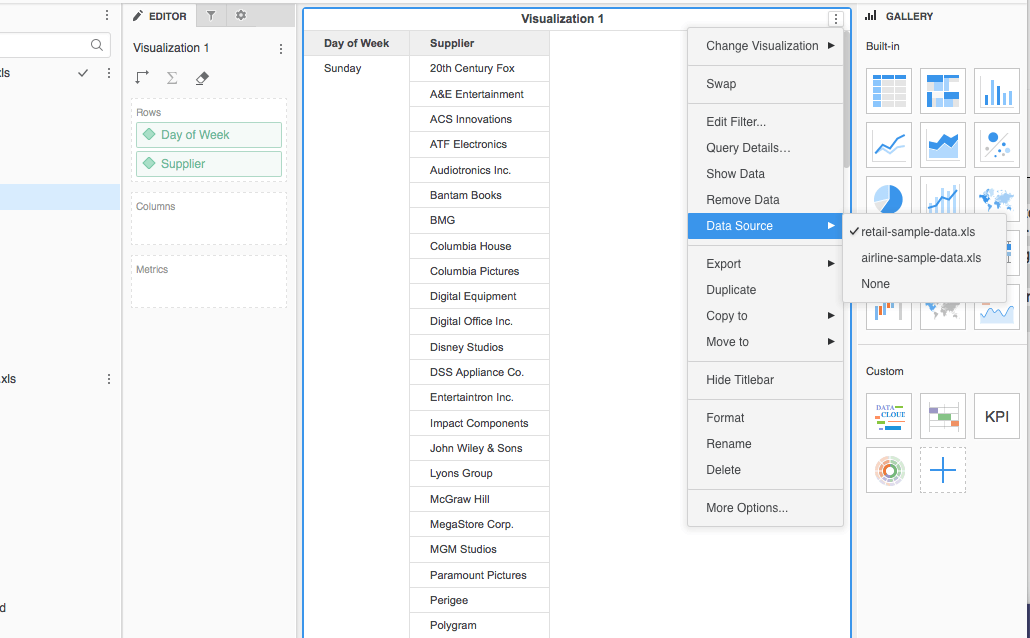Click the check mark beside first dataset

pyautogui.click(x=83, y=73)
